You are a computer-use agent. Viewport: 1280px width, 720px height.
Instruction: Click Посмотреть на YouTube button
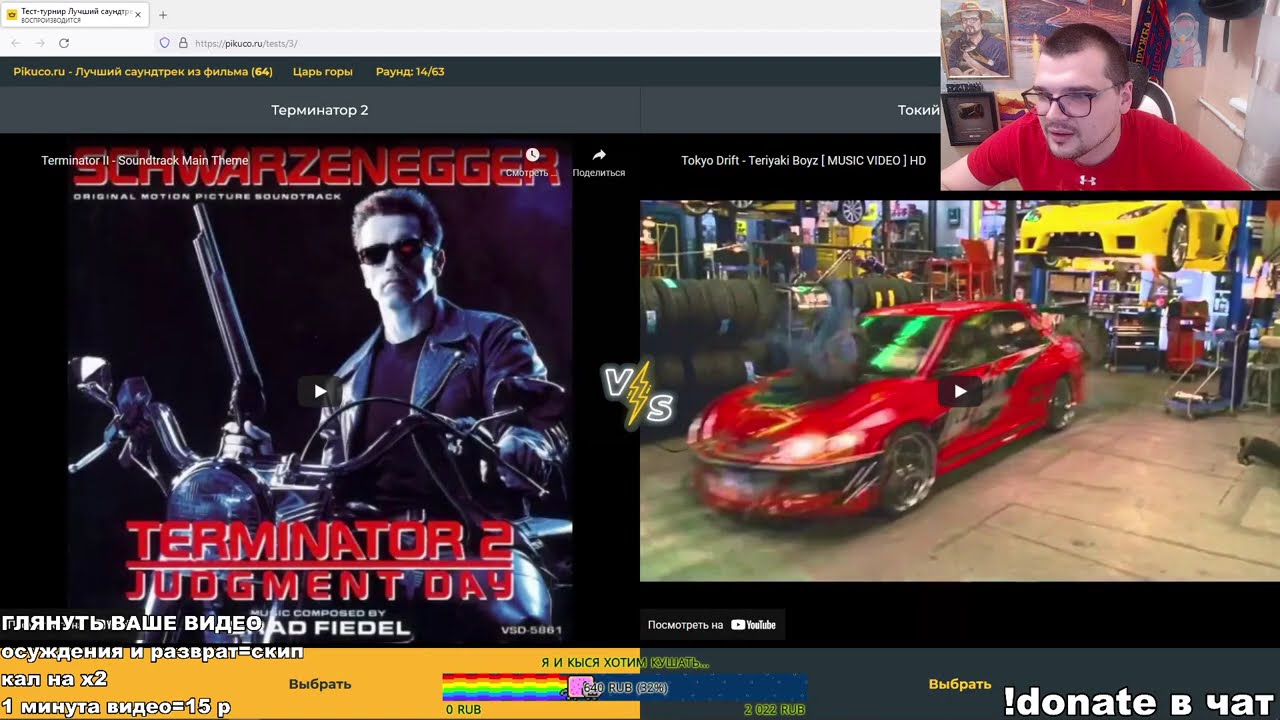[x=712, y=625]
